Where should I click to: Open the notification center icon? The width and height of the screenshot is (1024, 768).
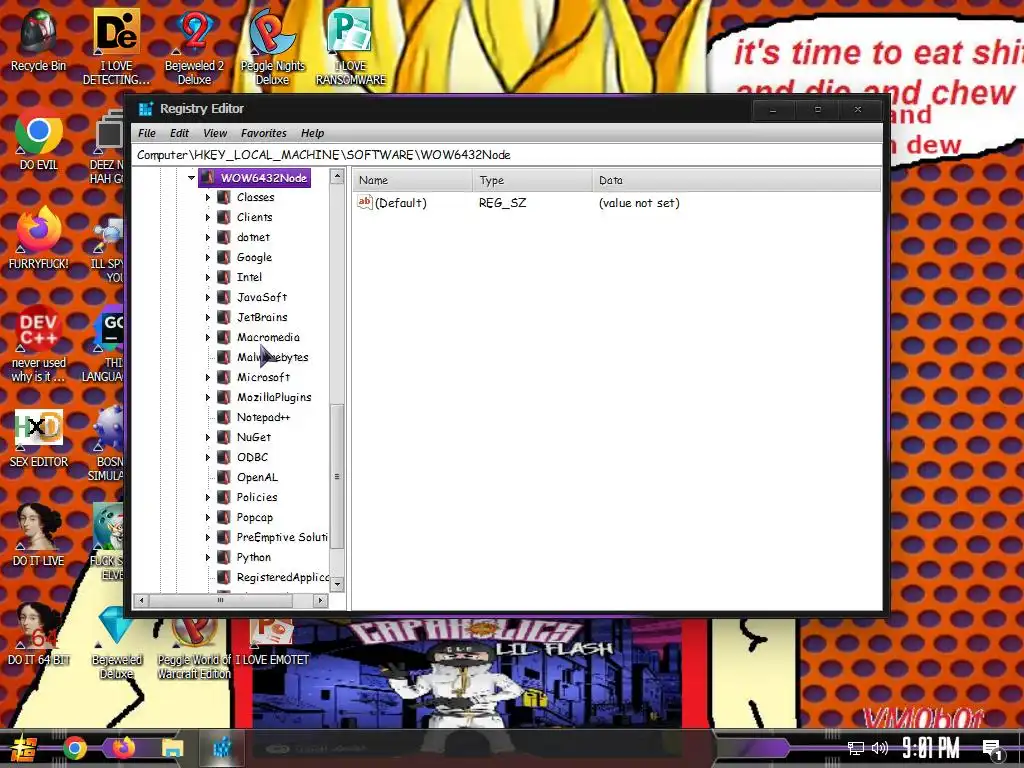click(993, 750)
